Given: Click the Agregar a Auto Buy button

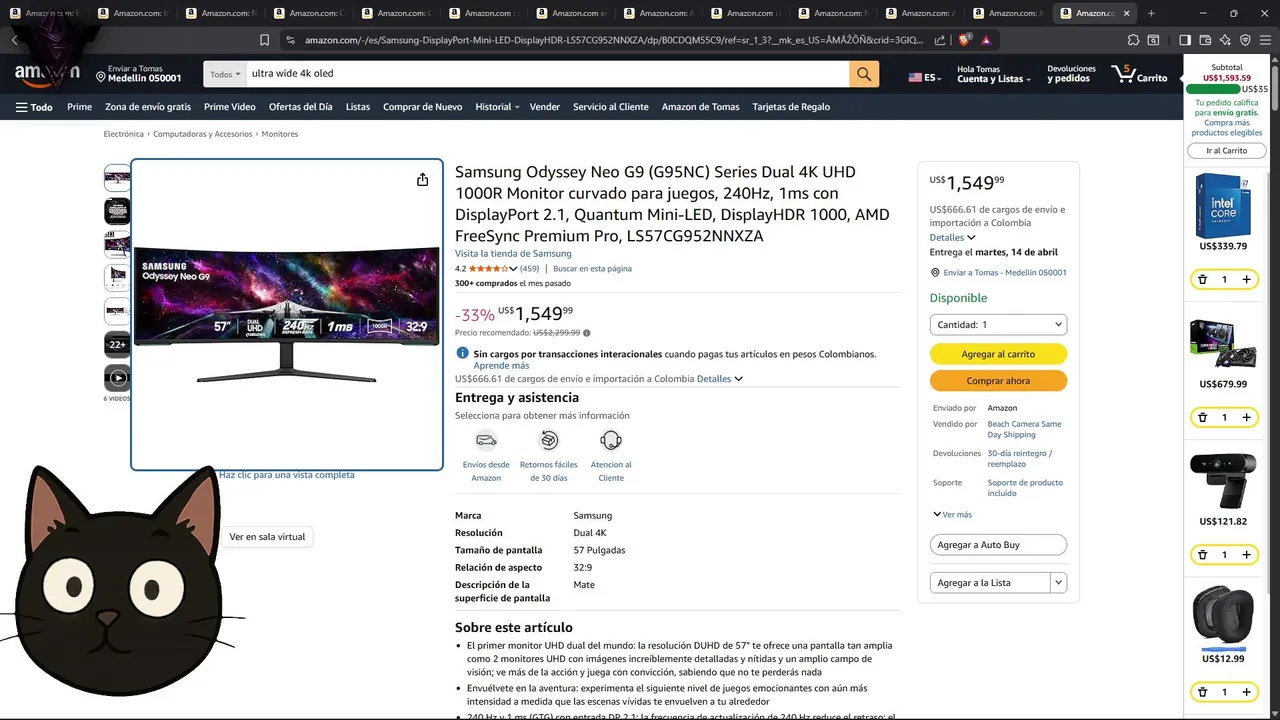Looking at the screenshot, I should [998, 545].
